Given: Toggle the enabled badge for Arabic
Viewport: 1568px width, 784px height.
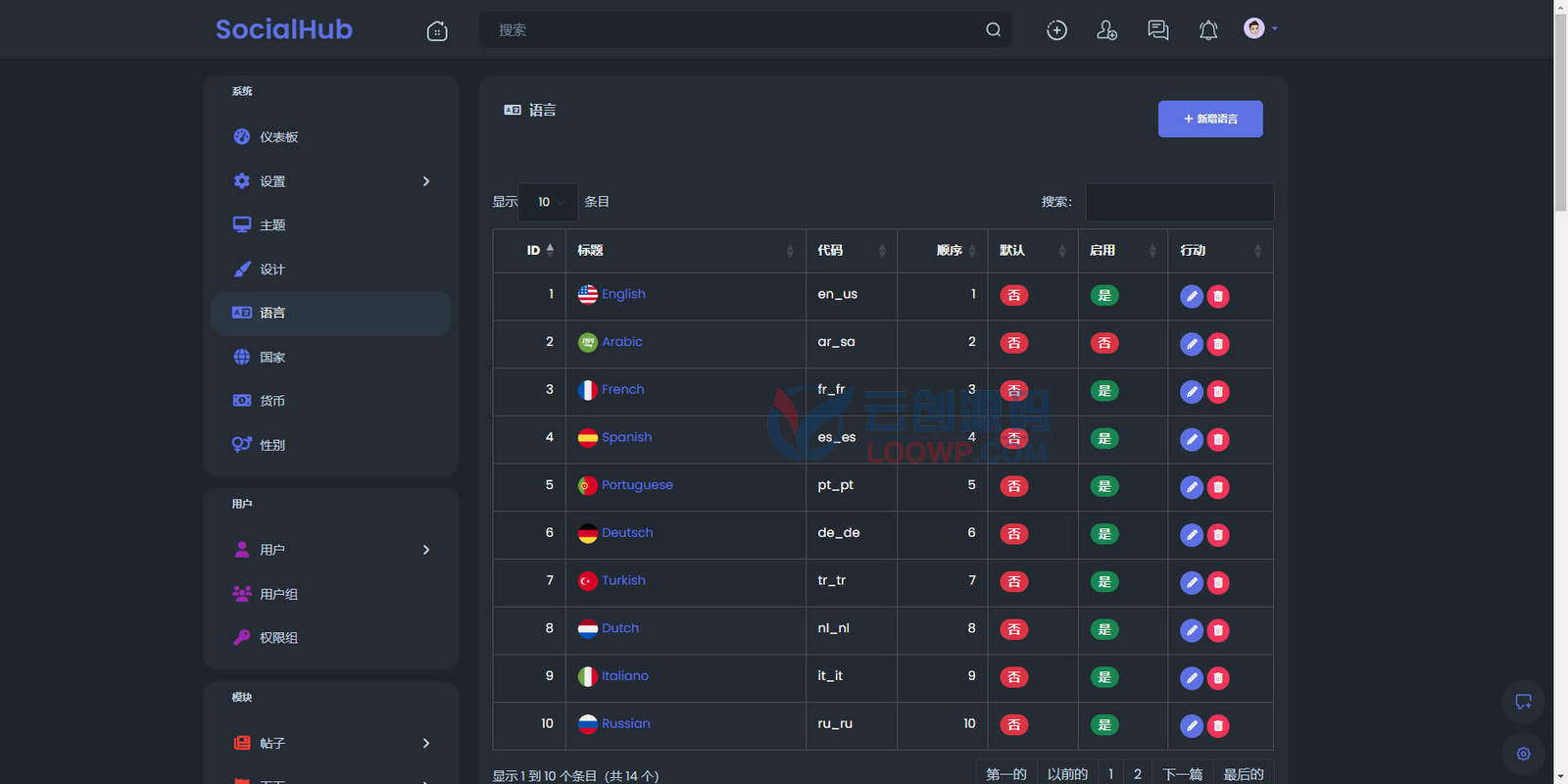Looking at the screenshot, I should pyautogui.click(x=1104, y=343).
